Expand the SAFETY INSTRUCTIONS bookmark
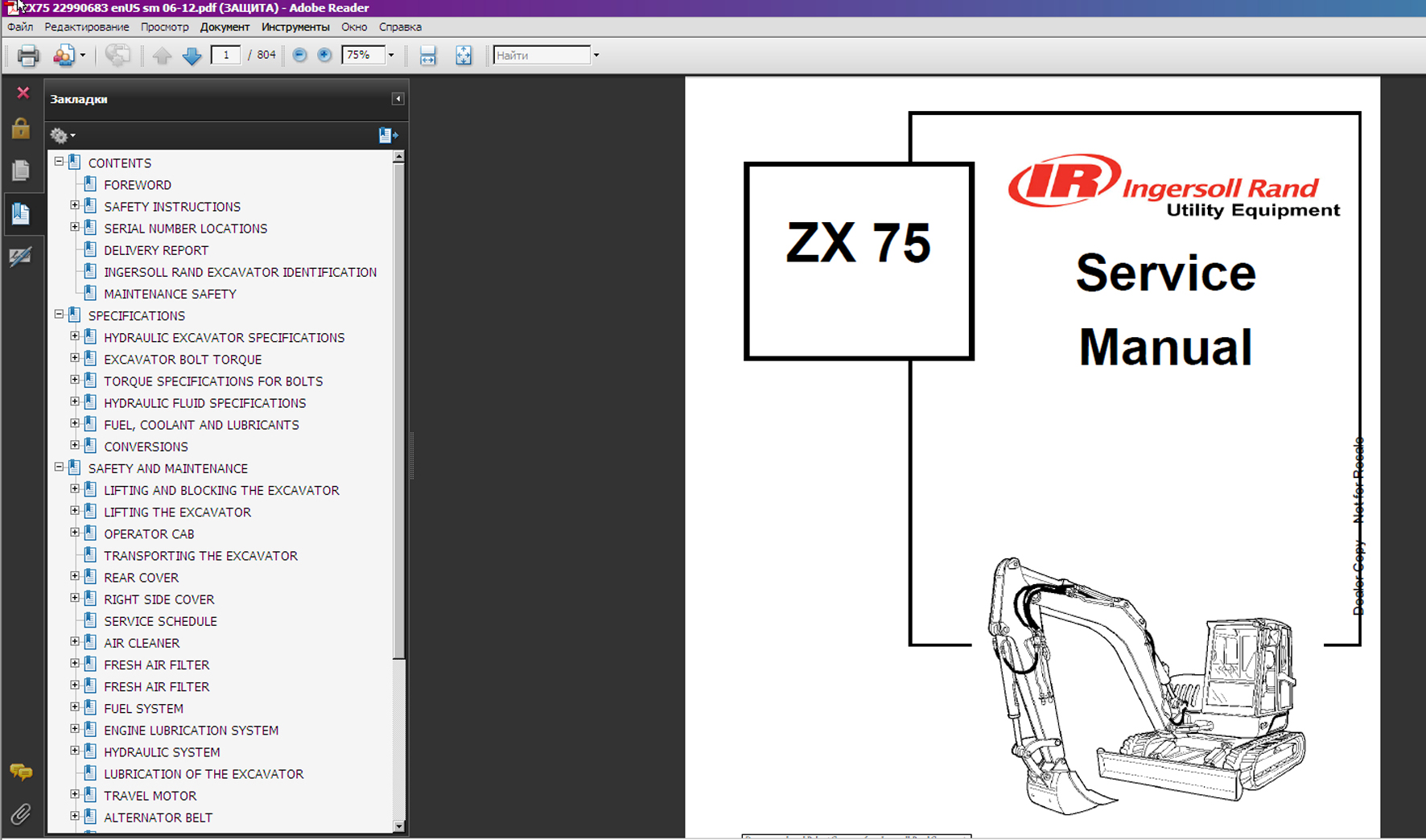The height and width of the screenshot is (840, 1426). tap(75, 206)
